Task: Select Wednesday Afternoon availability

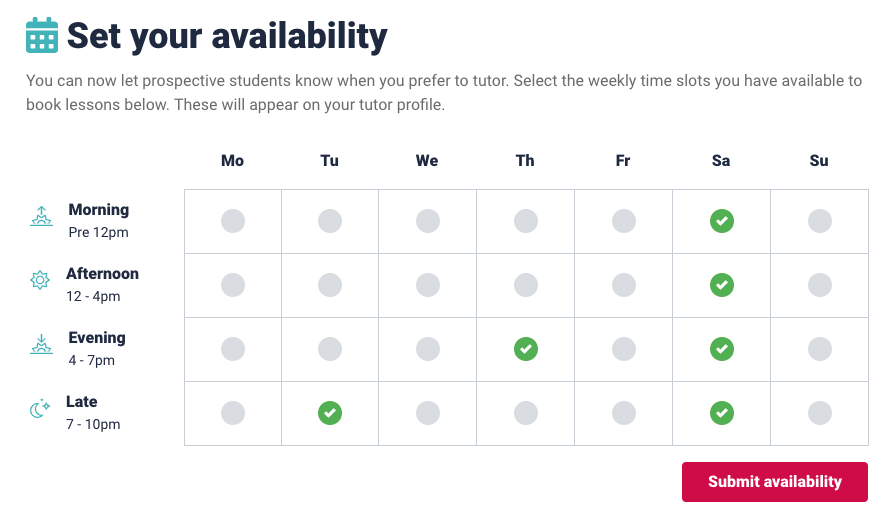Action: tap(428, 285)
